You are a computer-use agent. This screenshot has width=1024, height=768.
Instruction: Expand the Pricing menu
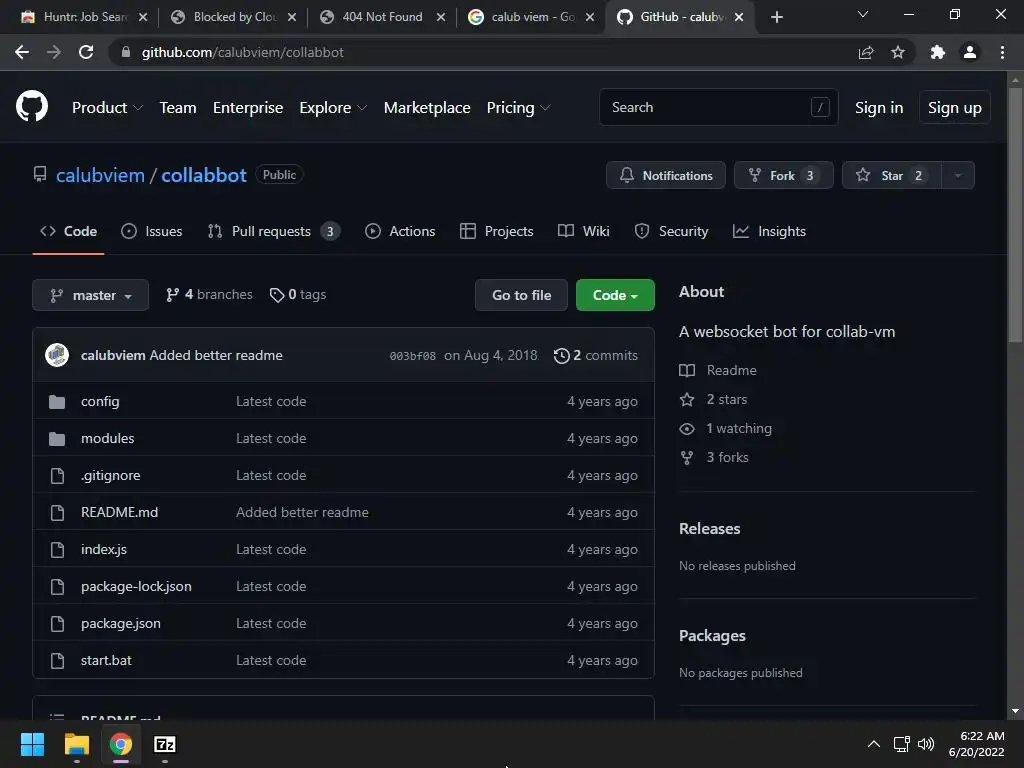click(518, 108)
